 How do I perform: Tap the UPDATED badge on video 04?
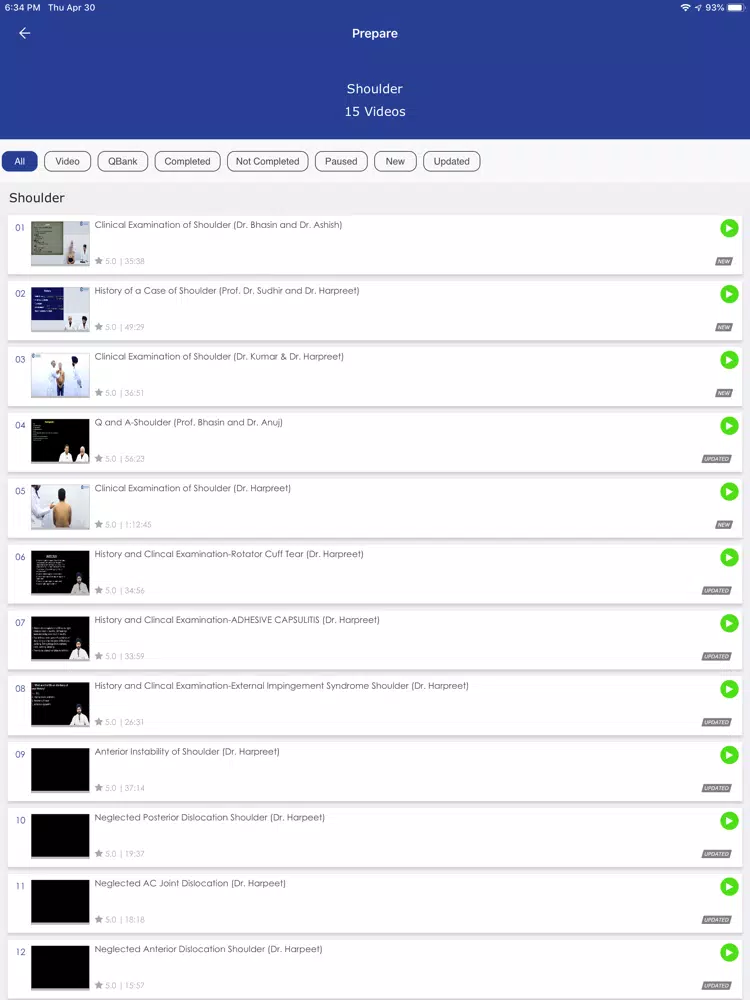pos(717,459)
